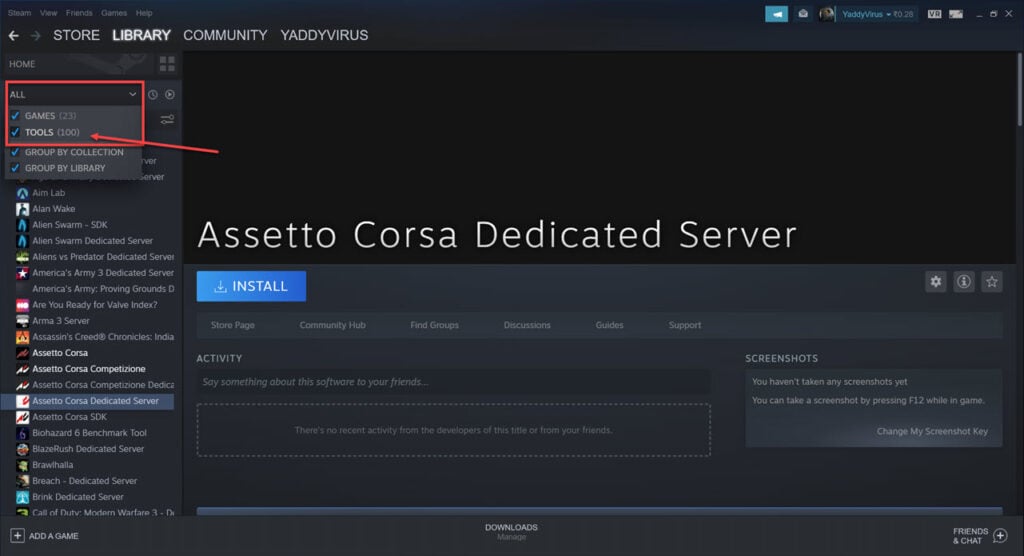Sort library by recent activity clock icon
This screenshot has width=1024, height=556.
152,95
